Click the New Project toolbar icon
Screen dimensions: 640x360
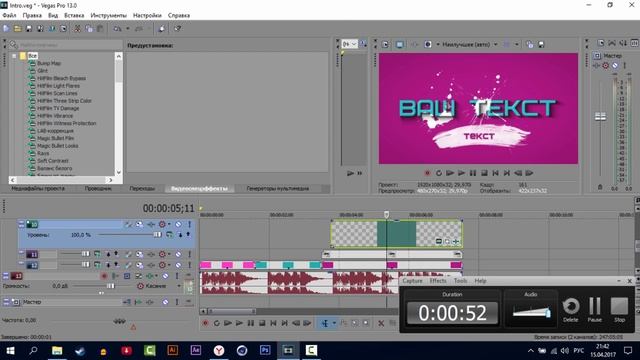click(x=6, y=29)
